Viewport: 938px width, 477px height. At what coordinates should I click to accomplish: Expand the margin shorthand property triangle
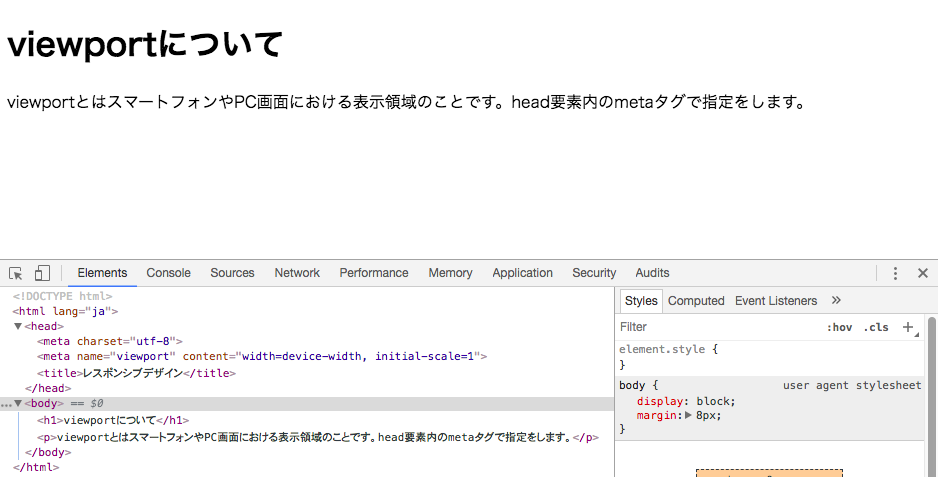click(x=687, y=415)
